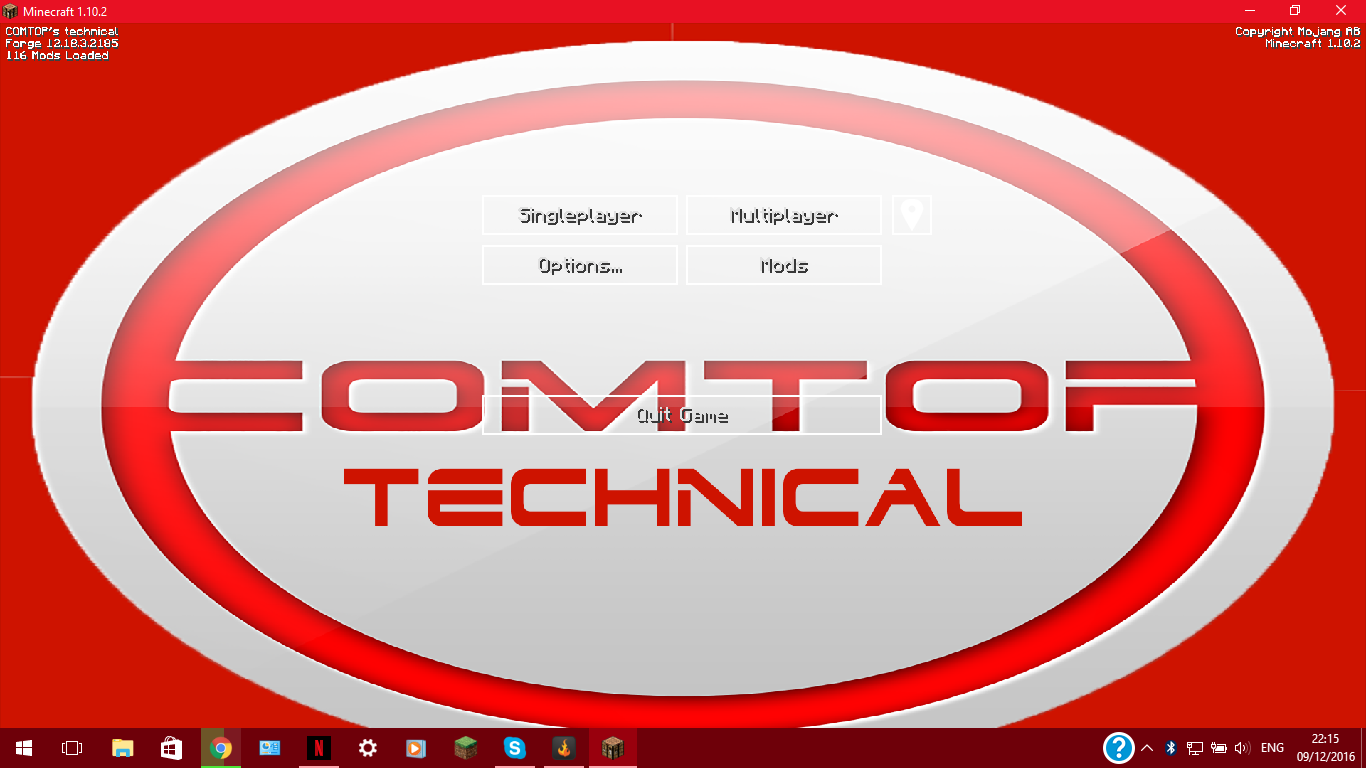Open Task View on the taskbar
The width and height of the screenshot is (1366, 768).
72,748
